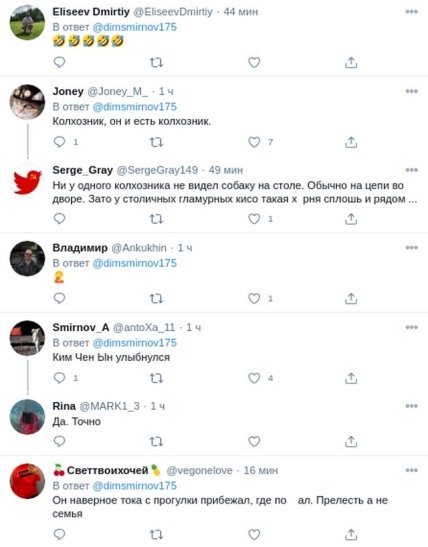Image resolution: width=428 pixels, height=547 pixels.
Task: Open more options on Rina's reply
Action: point(412,406)
